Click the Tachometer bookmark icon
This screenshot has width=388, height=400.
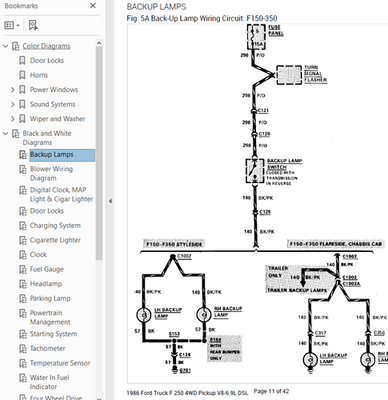click(x=23, y=348)
